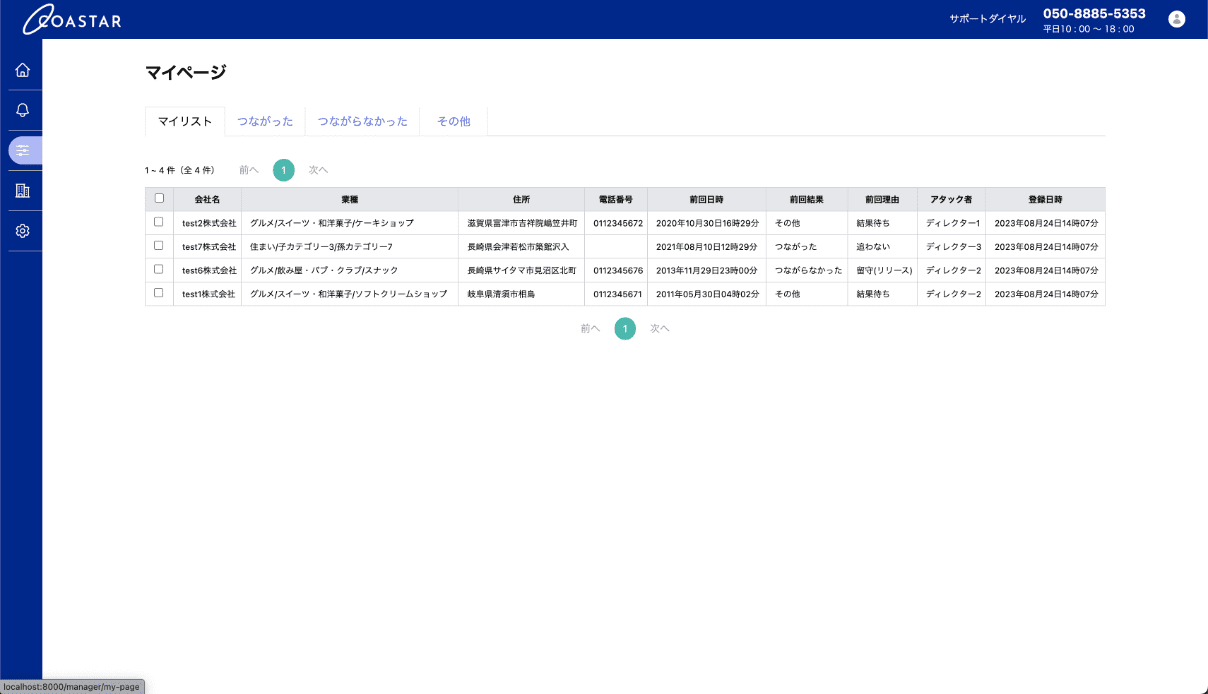The image size is (1208, 694).
Task: Switch to the つながらなかった tab
Action: click(x=362, y=121)
